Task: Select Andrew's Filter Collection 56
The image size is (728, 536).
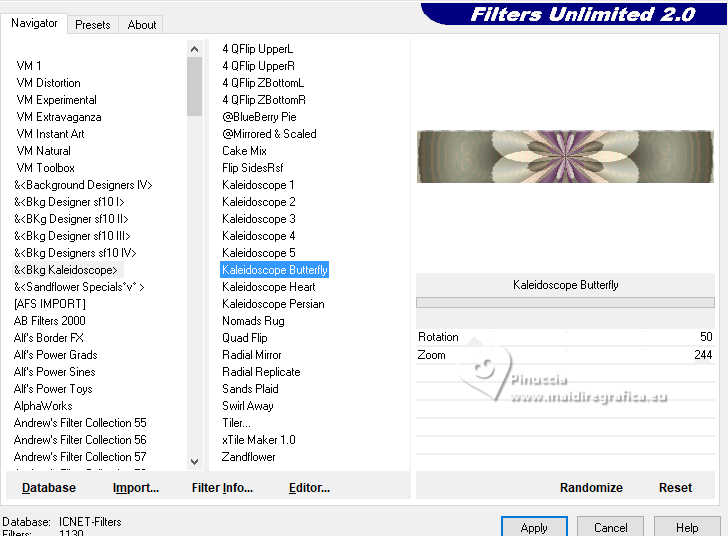Action: [80, 440]
